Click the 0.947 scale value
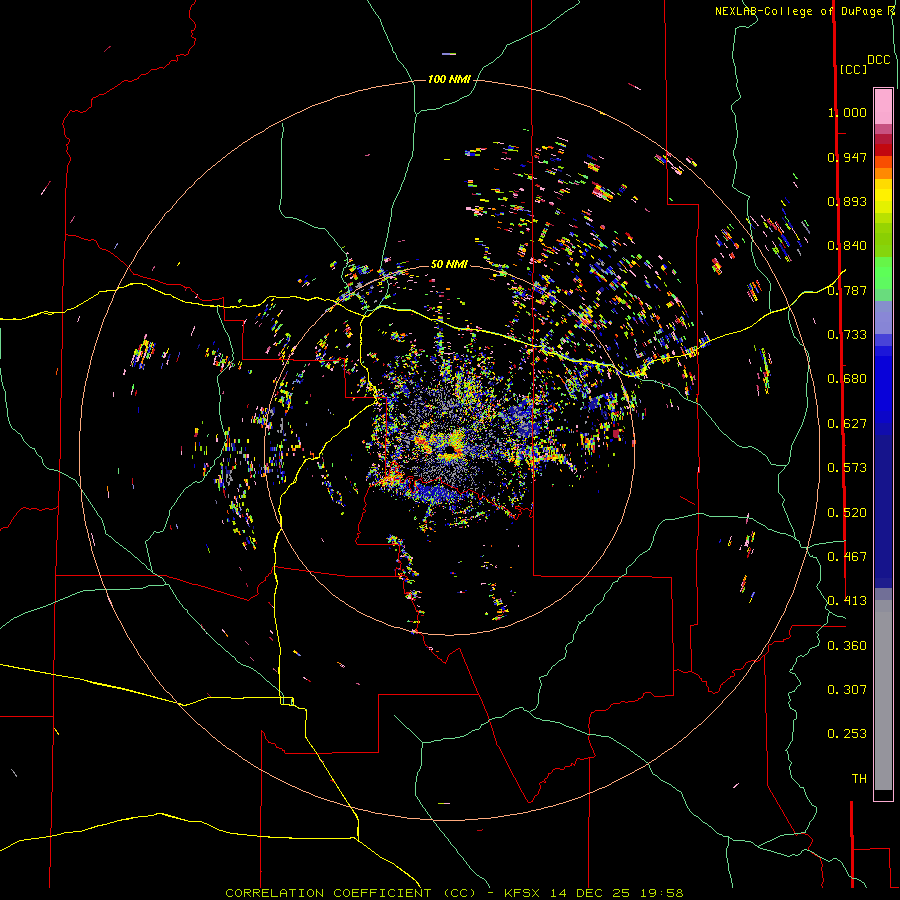This screenshot has width=900, height=900. (x=847, y=157)
